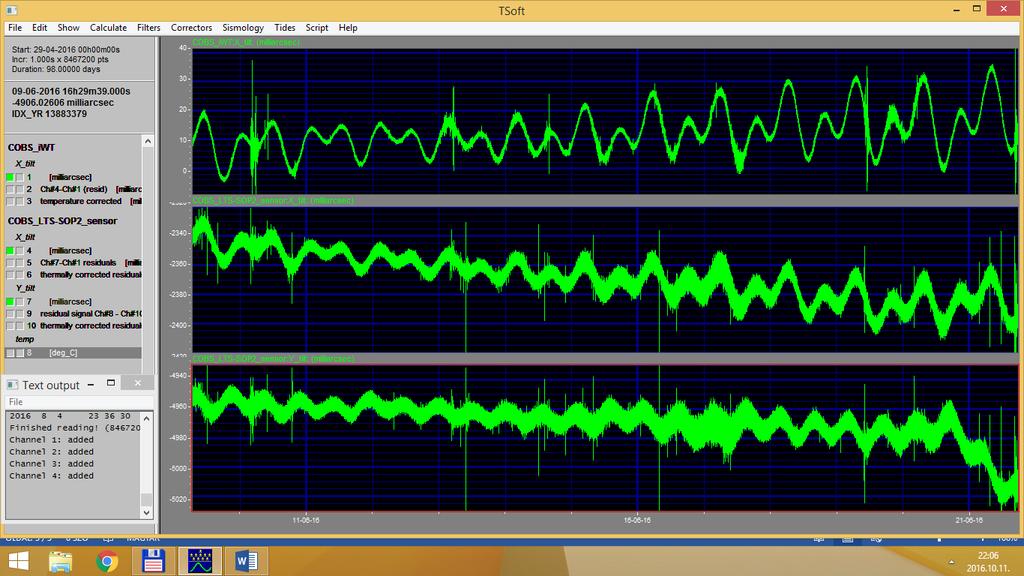1024x576 pixels.
Task: Click inside the COBS_LTS-SOP2 X_tilt middle graph
Action: (x=604, y=280)
